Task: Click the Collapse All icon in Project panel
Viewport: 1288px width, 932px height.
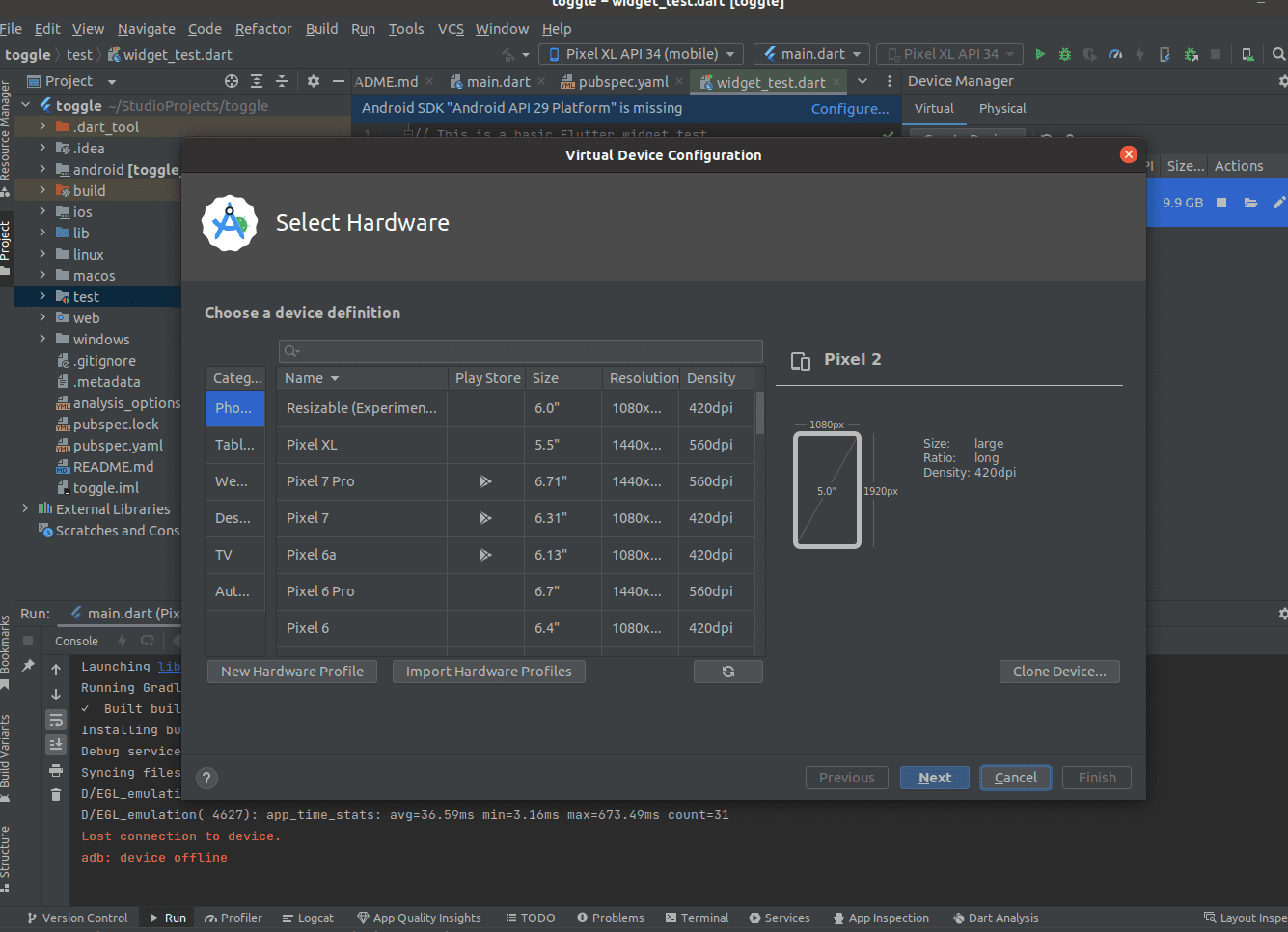Action: [282, 81]
